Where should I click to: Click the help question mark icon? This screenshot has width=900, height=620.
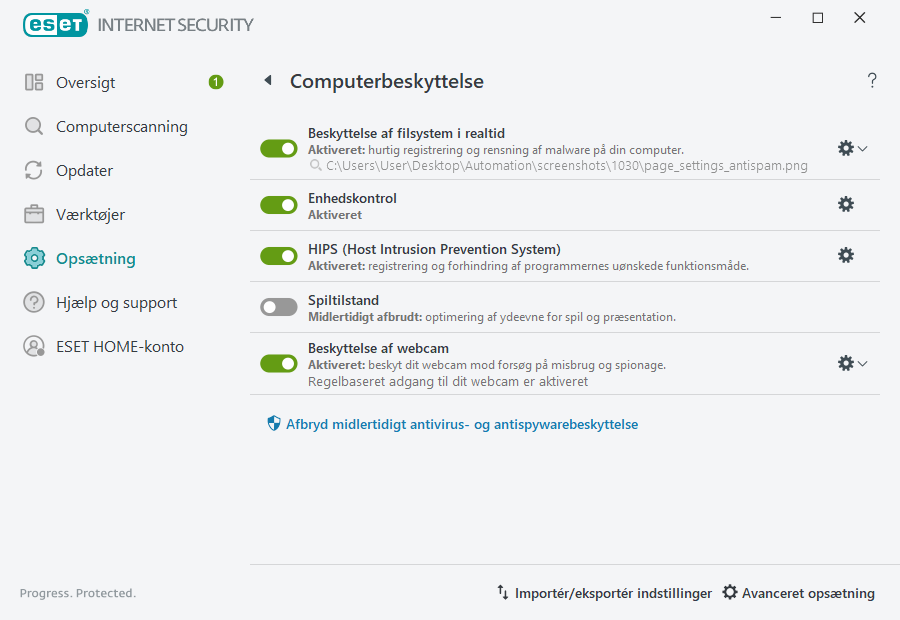coord(871,80)
